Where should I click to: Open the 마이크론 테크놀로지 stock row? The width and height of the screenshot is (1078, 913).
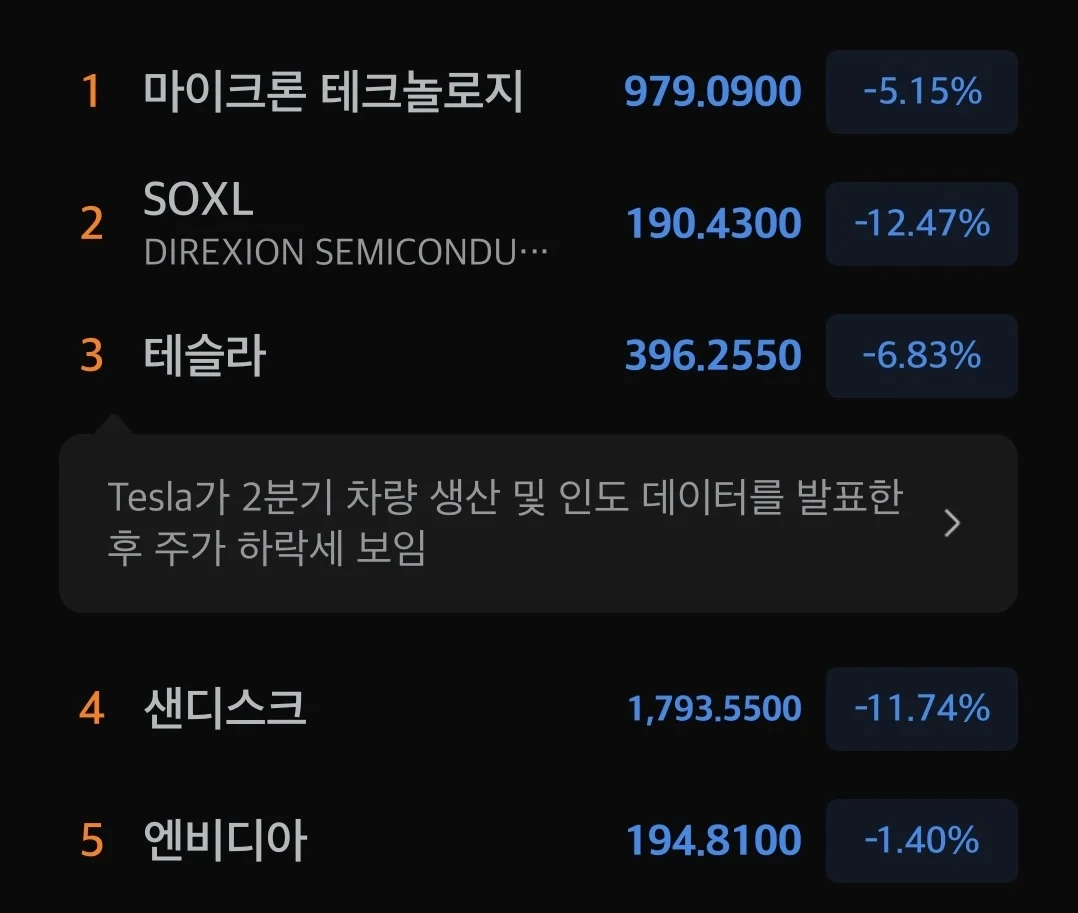coord(538,91)
